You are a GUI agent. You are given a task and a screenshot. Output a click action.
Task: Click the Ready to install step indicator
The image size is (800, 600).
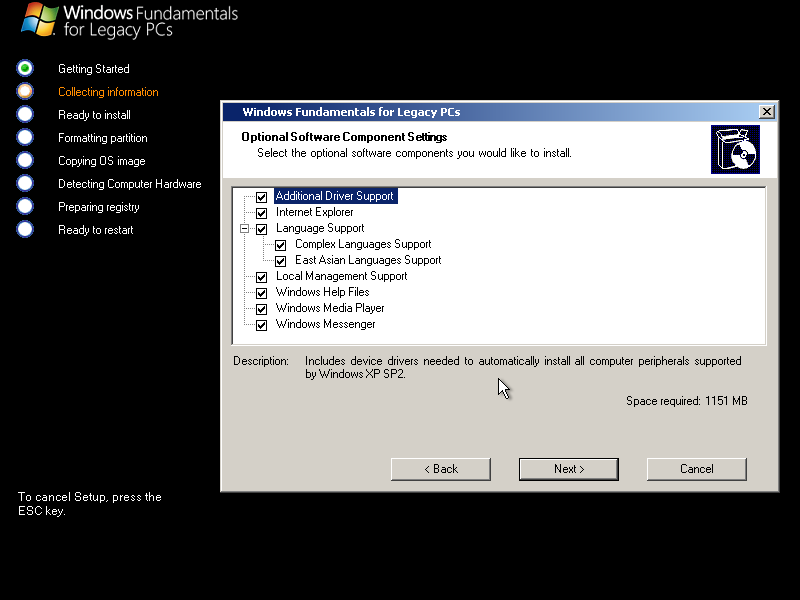point(25,114)
